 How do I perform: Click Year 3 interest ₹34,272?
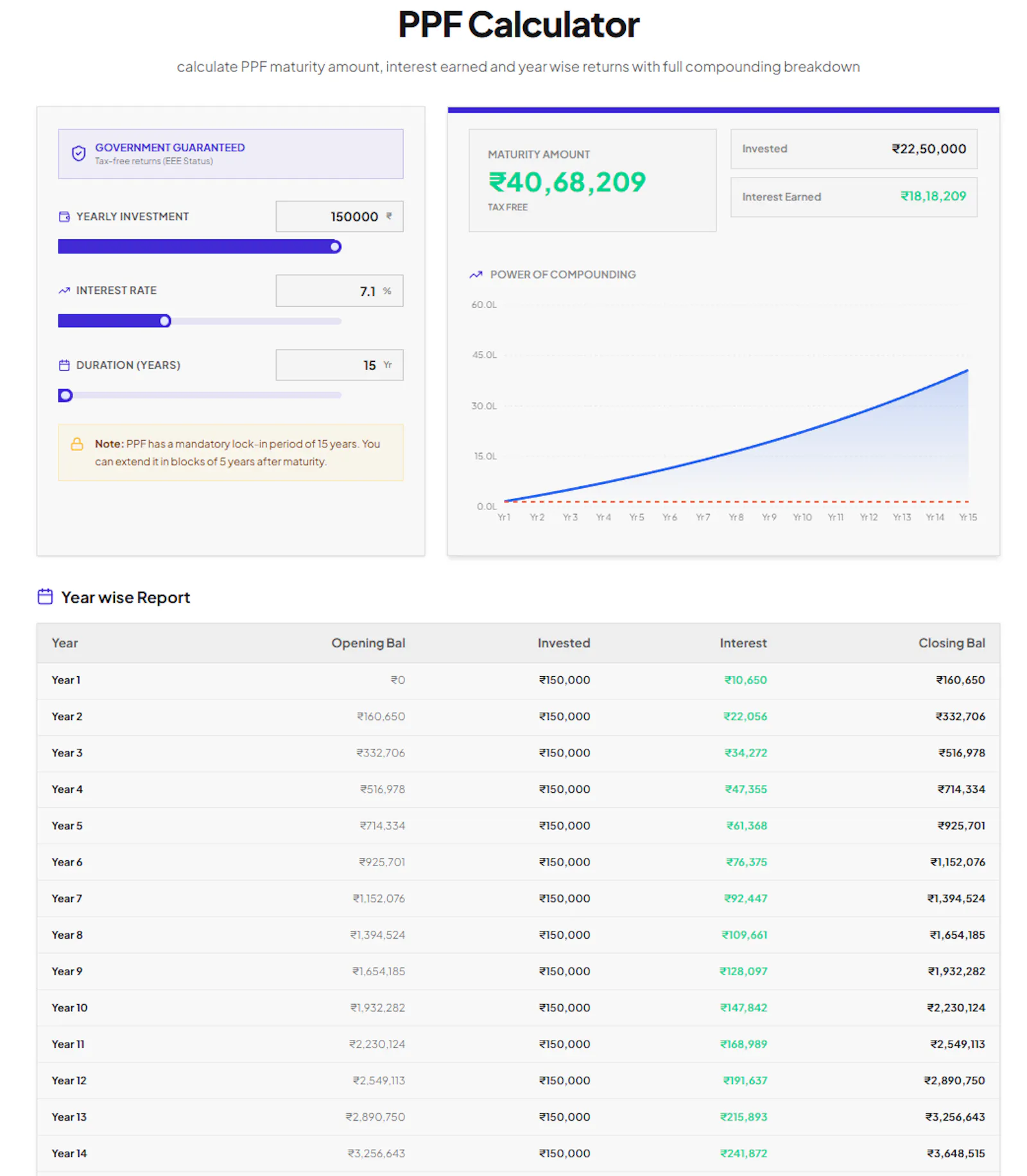(x=745, y=753)
